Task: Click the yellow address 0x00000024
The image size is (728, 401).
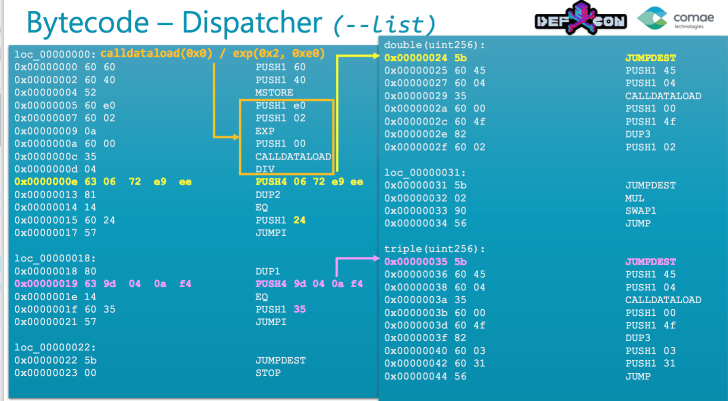Action: click(x=416, y=58)
